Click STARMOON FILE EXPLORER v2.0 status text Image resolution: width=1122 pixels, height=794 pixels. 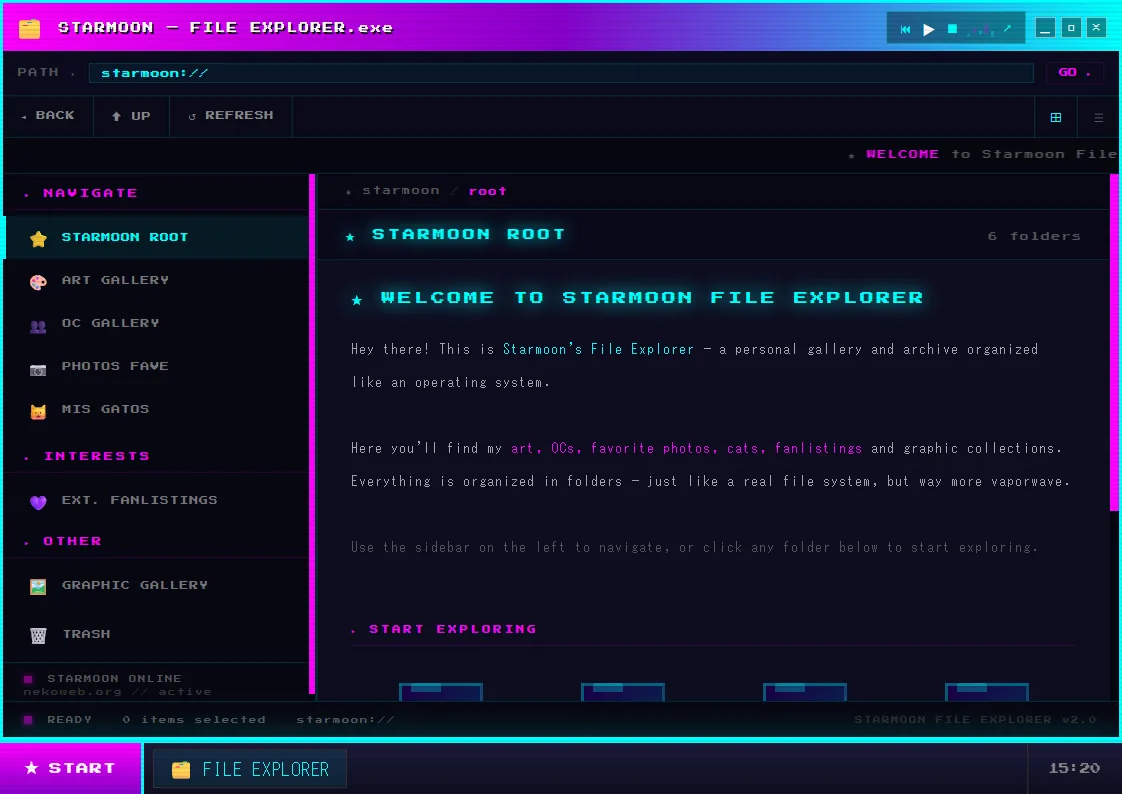tap(975, 720)
